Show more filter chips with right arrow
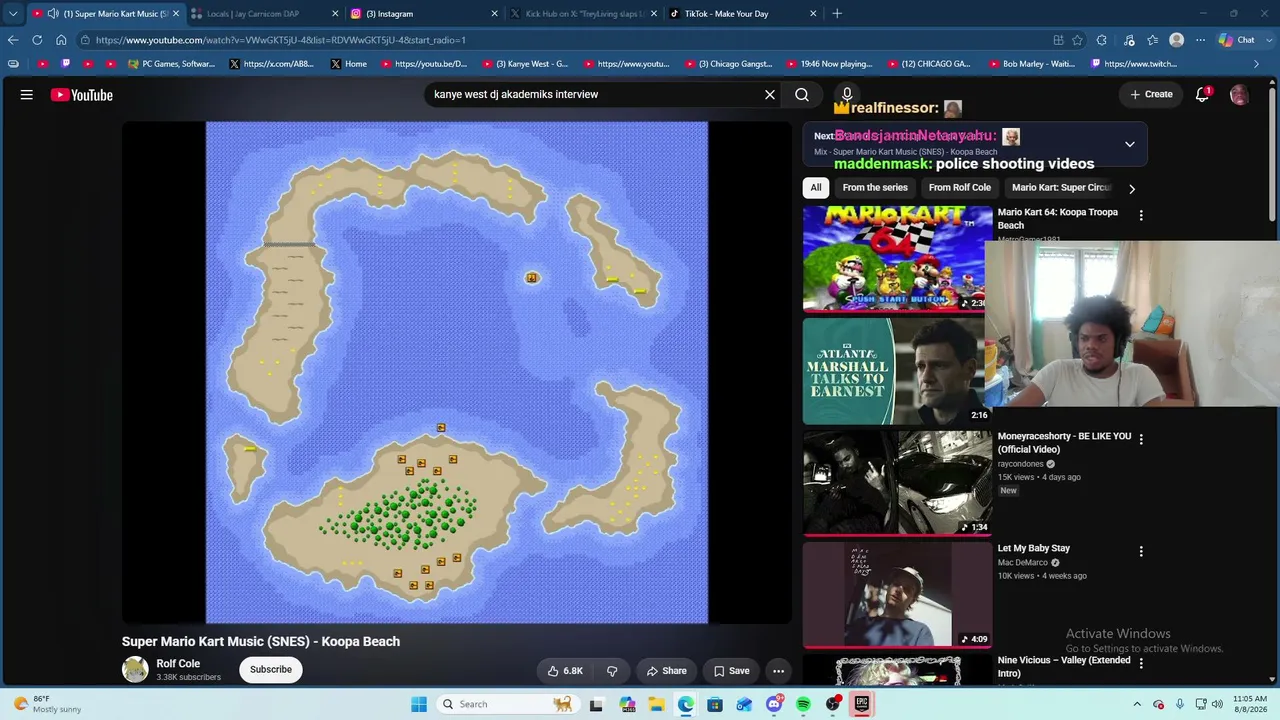The image size is (1280, 720). coord(1132,188)
